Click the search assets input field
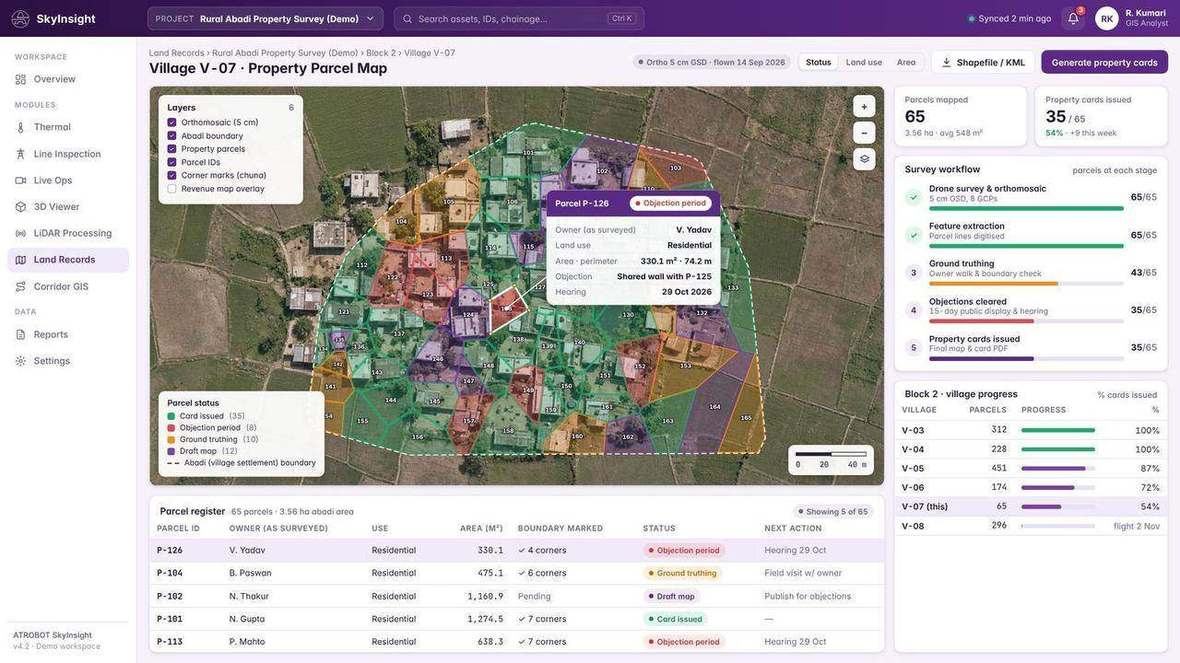 click(519, 19)
